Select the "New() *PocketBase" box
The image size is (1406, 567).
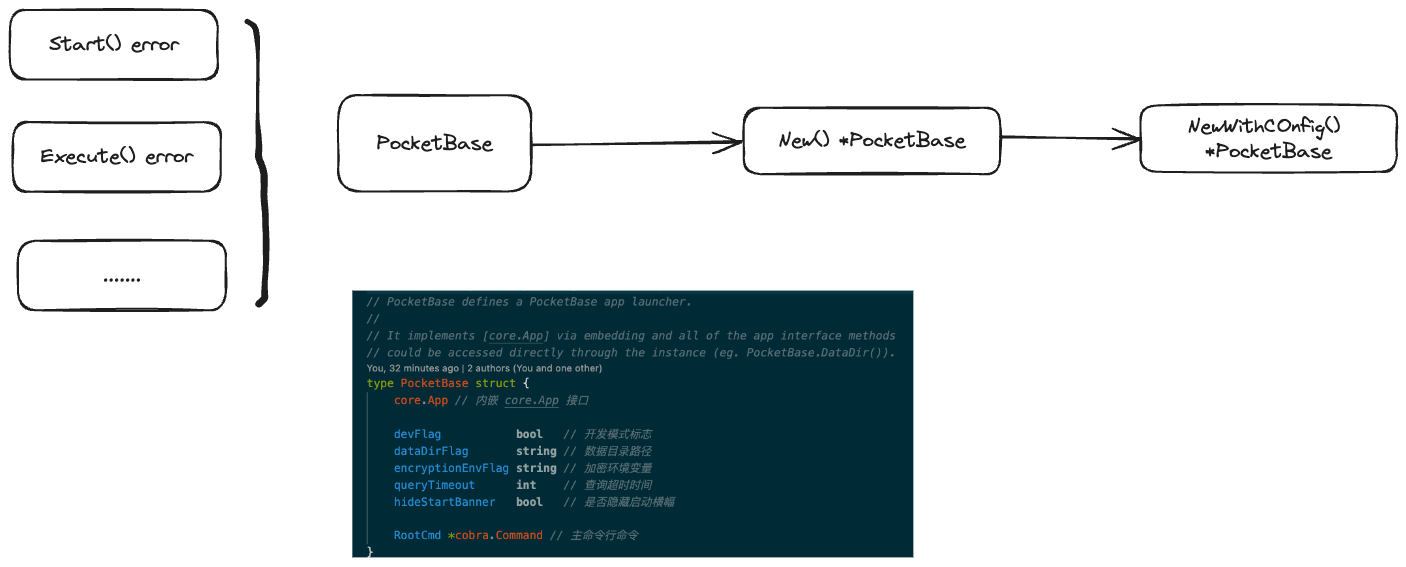coord(872,140)
